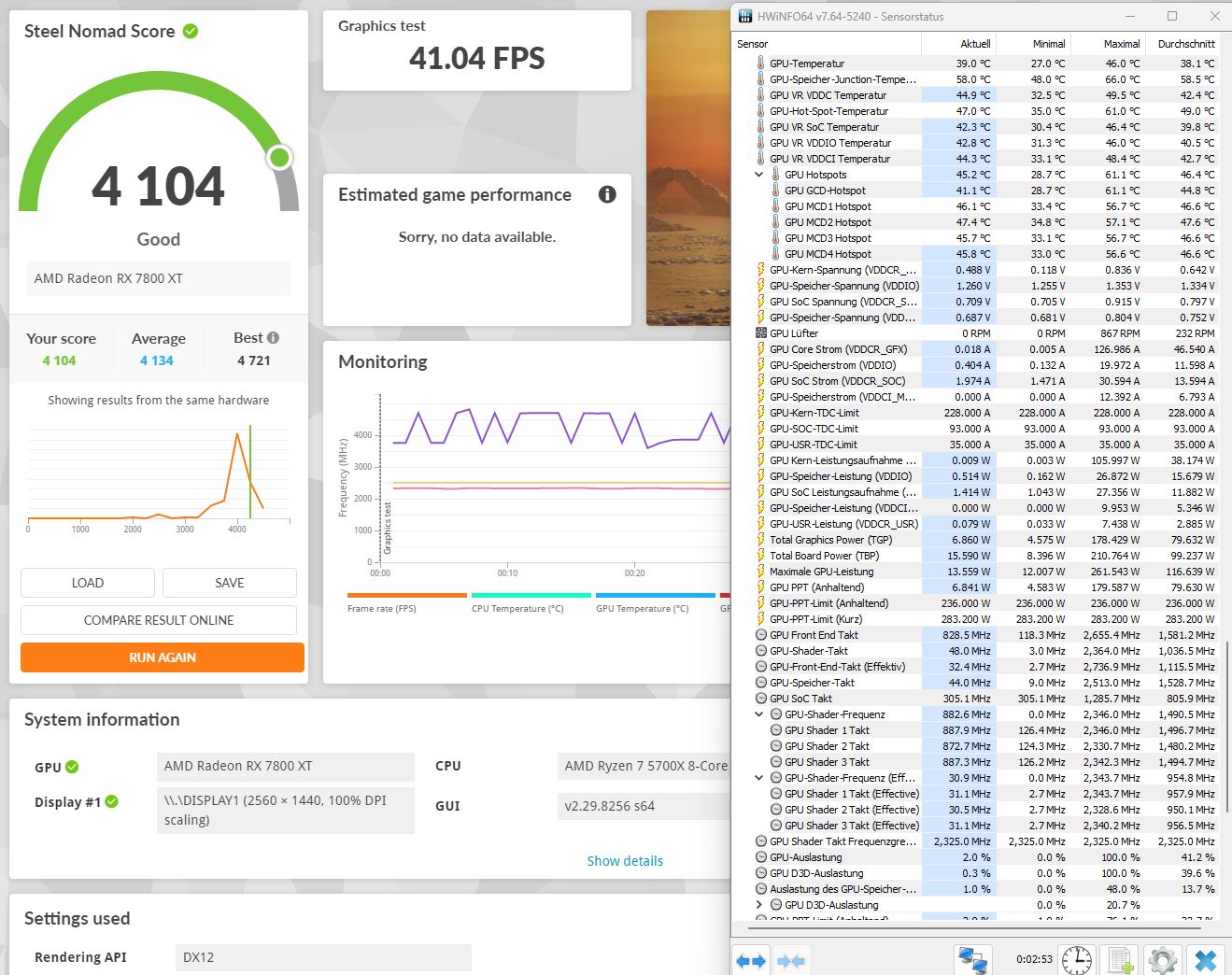Open the Show details link
Image resolution: width=1232 pixels, height=975 pixels.
tap(625, 861)
